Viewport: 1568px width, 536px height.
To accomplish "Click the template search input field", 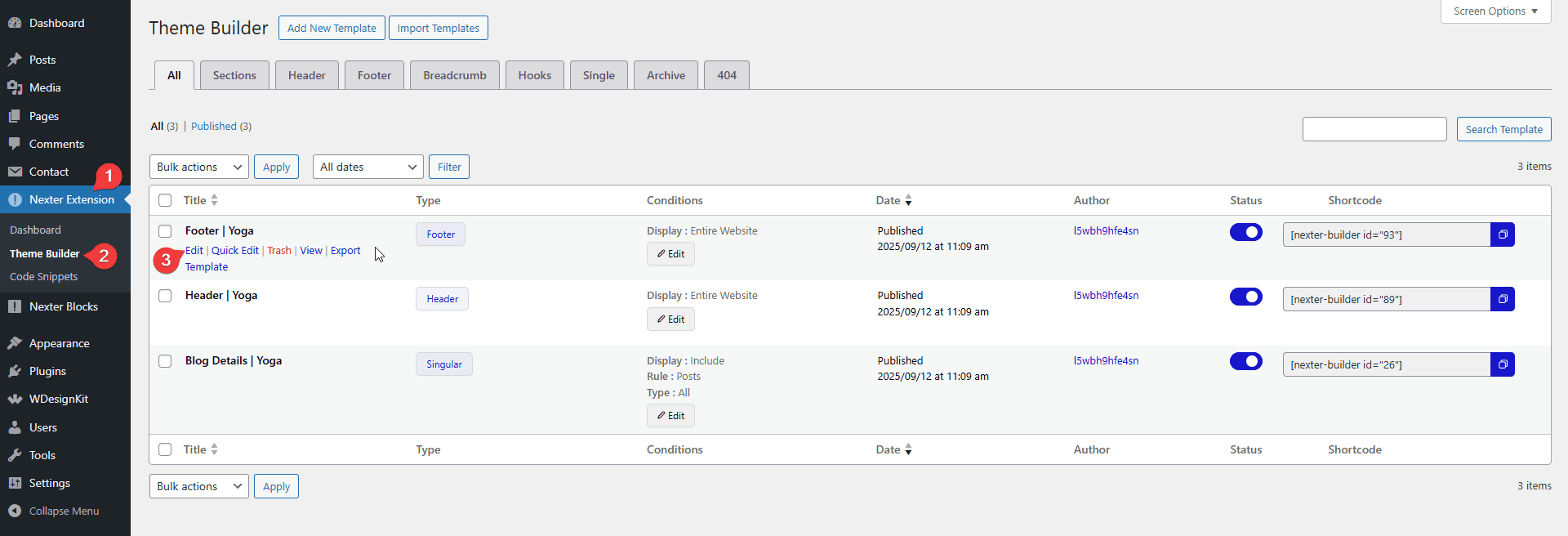I will [1374, 129].
